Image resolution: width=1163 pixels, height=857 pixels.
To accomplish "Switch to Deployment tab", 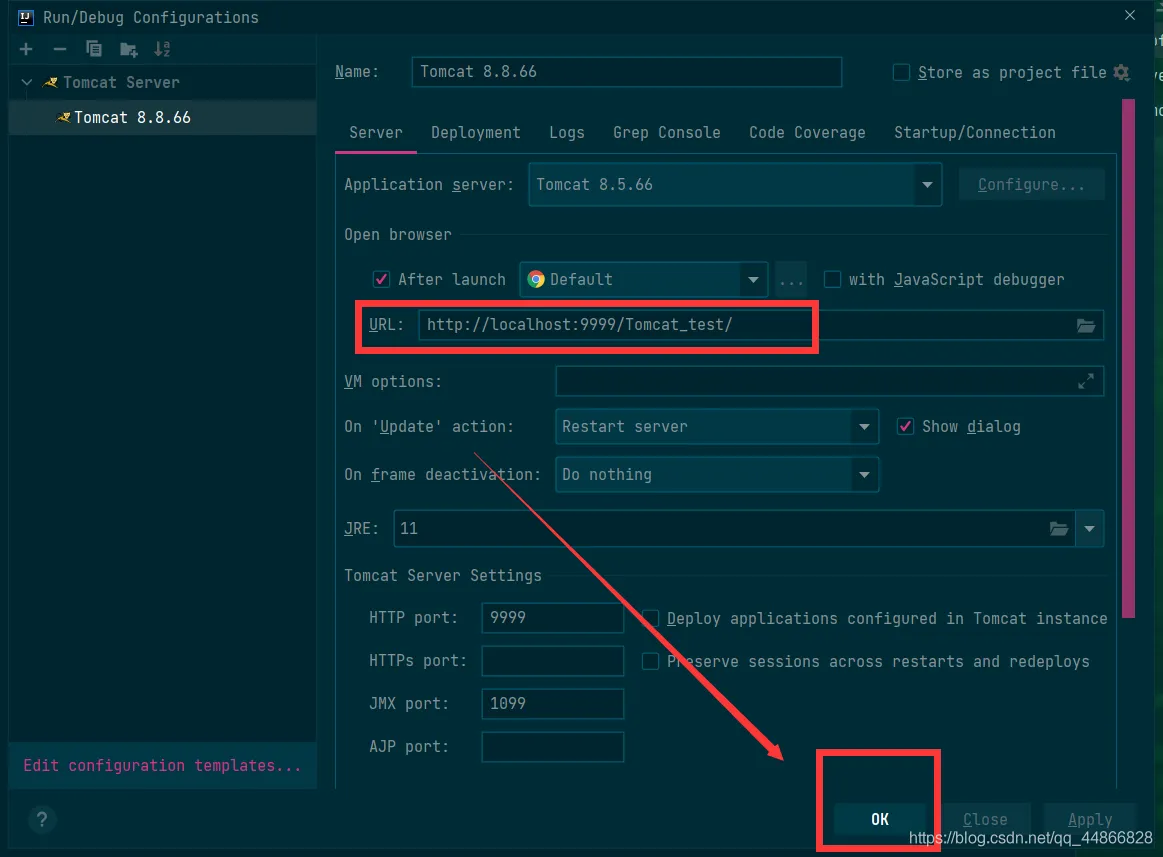I will point(475,133).
